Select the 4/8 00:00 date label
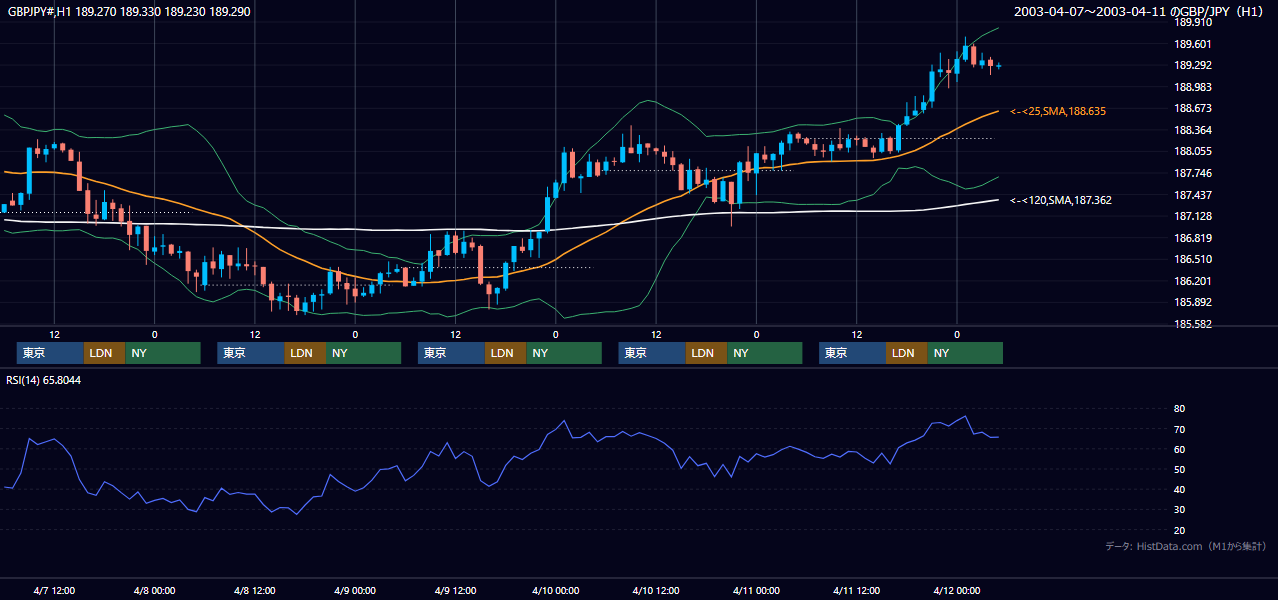Image resolution: width=1278 pixels, height=600 pixels. (x=155, y=590)
